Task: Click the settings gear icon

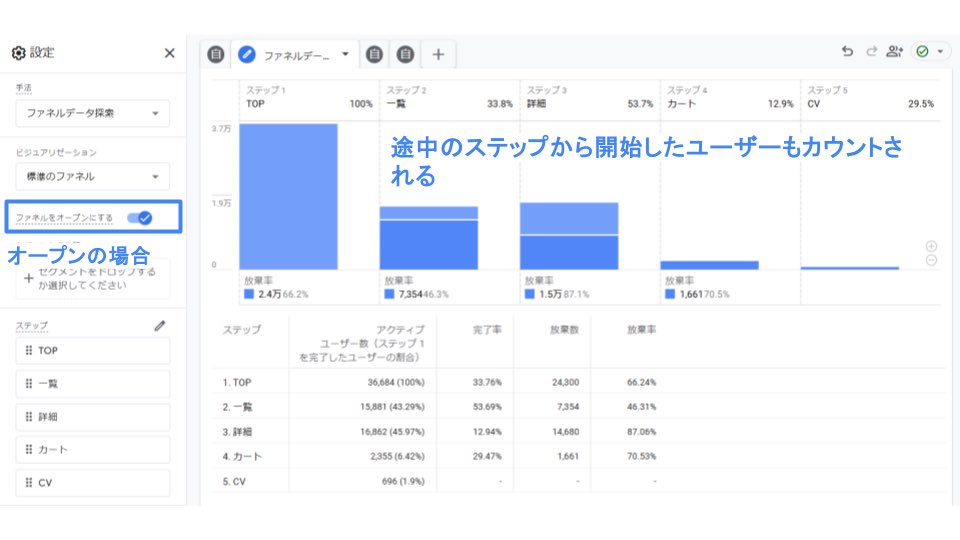Action: coord(18,53)
